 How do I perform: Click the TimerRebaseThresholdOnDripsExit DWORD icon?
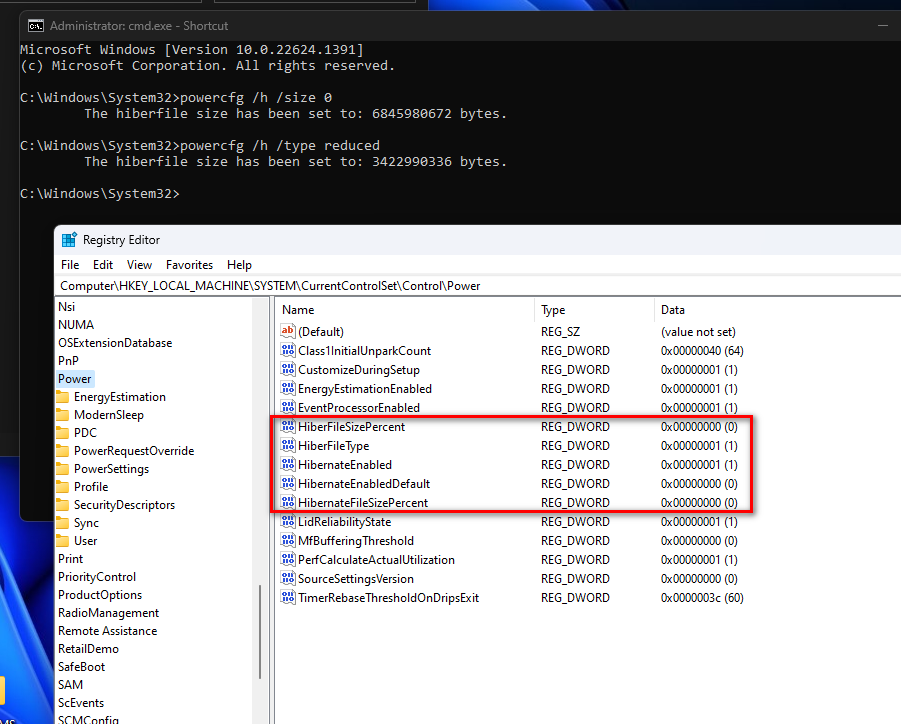287,596
